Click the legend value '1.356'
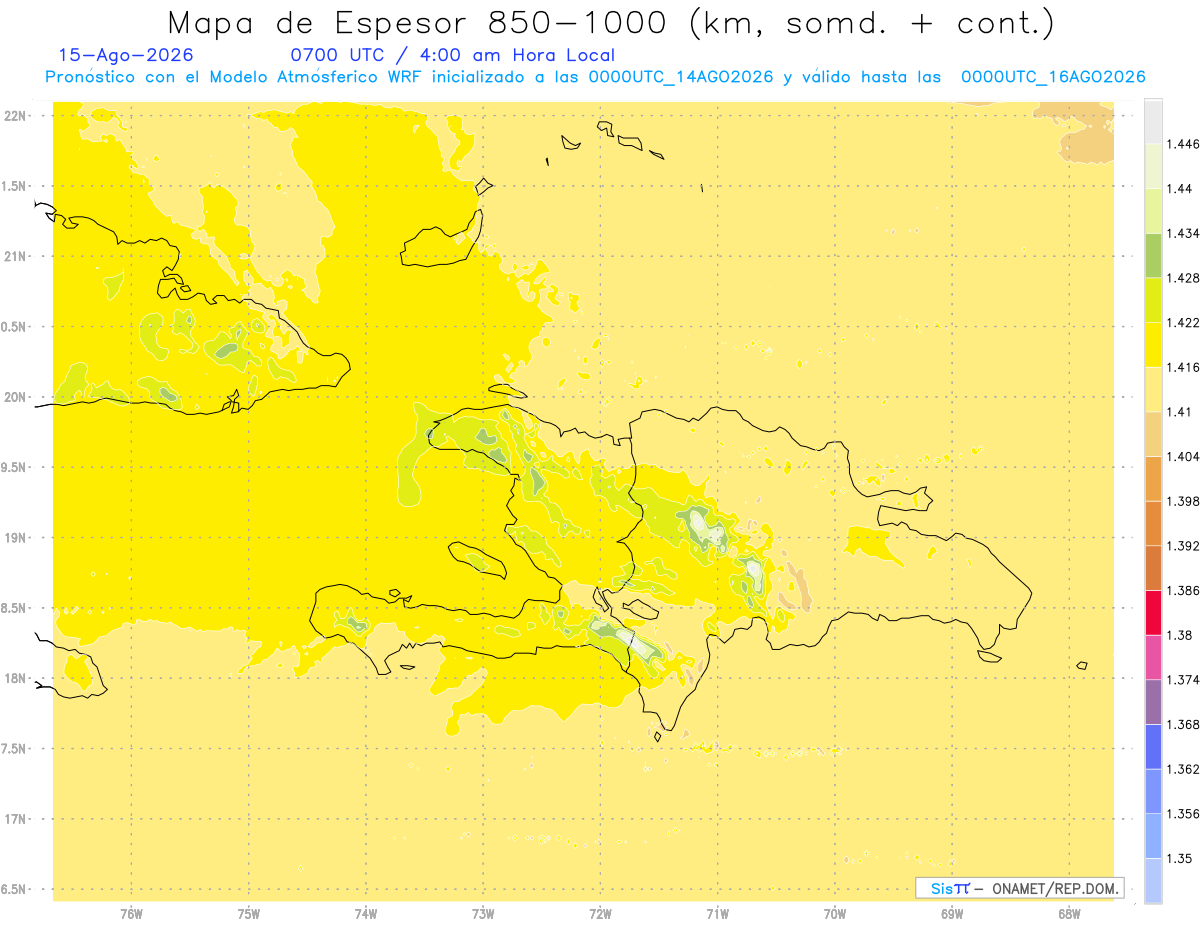 (x=1183, y=814)
